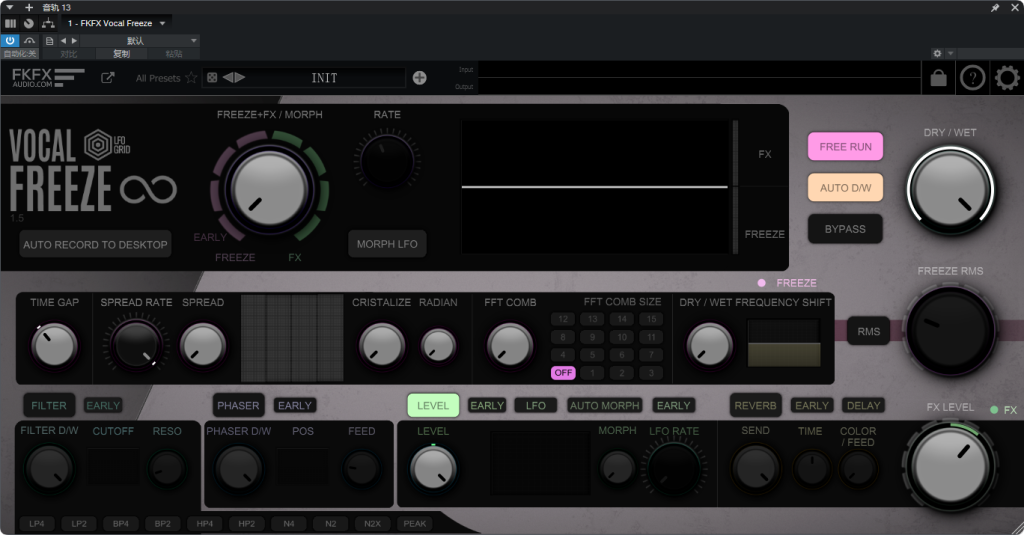
Task: Toggle EARLY next to REVERB
Action: 812,406
